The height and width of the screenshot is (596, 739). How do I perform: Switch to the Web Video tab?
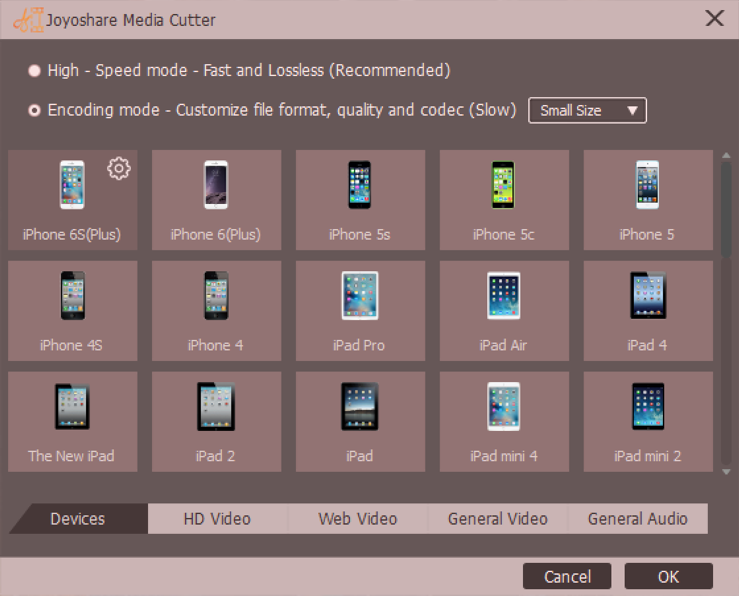[x=358, y=519]
